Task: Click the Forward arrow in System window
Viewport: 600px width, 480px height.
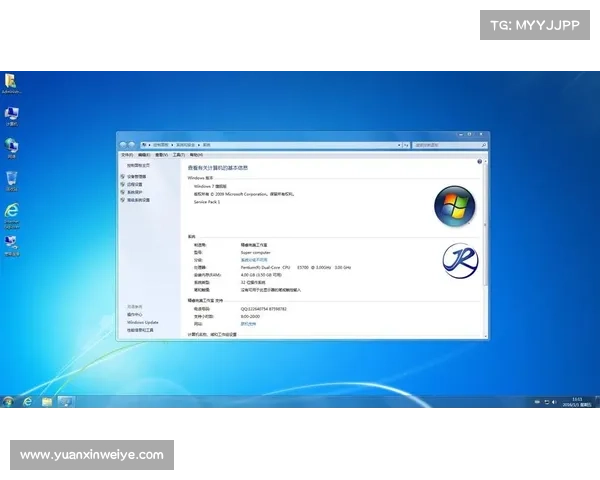Action: click(131, 145)
